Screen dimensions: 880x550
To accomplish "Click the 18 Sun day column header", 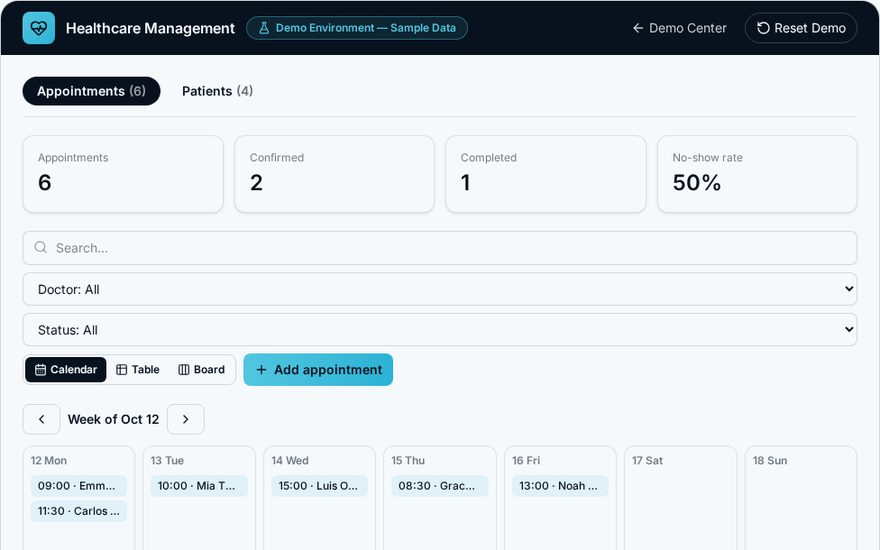I will coord(770,461).
